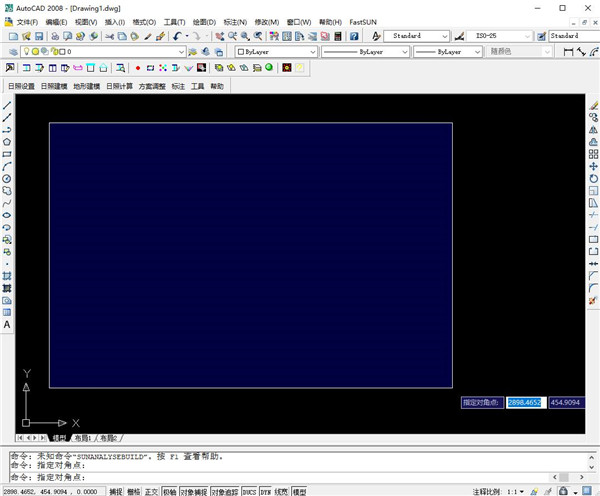Toggle 栅格 grid display in status bar
Viewport: 600px width, 496px height.
134,491
